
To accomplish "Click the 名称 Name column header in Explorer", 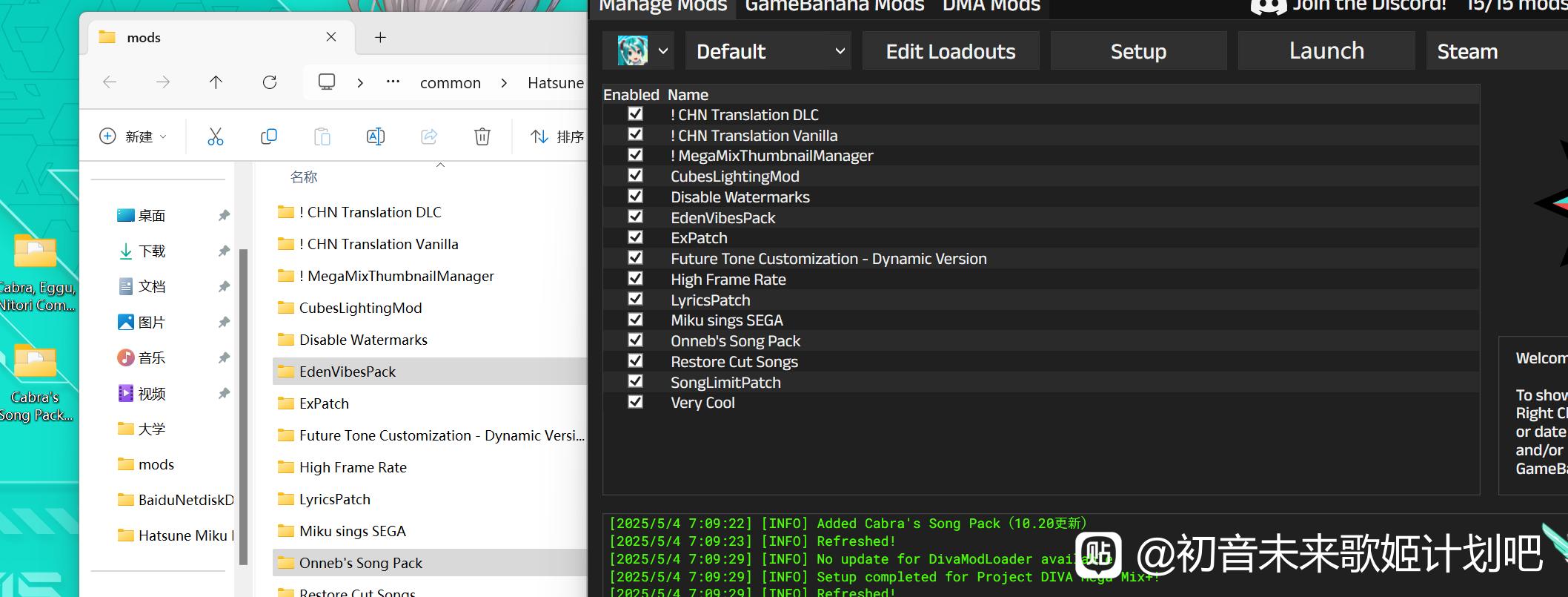I will coord(304,177).
